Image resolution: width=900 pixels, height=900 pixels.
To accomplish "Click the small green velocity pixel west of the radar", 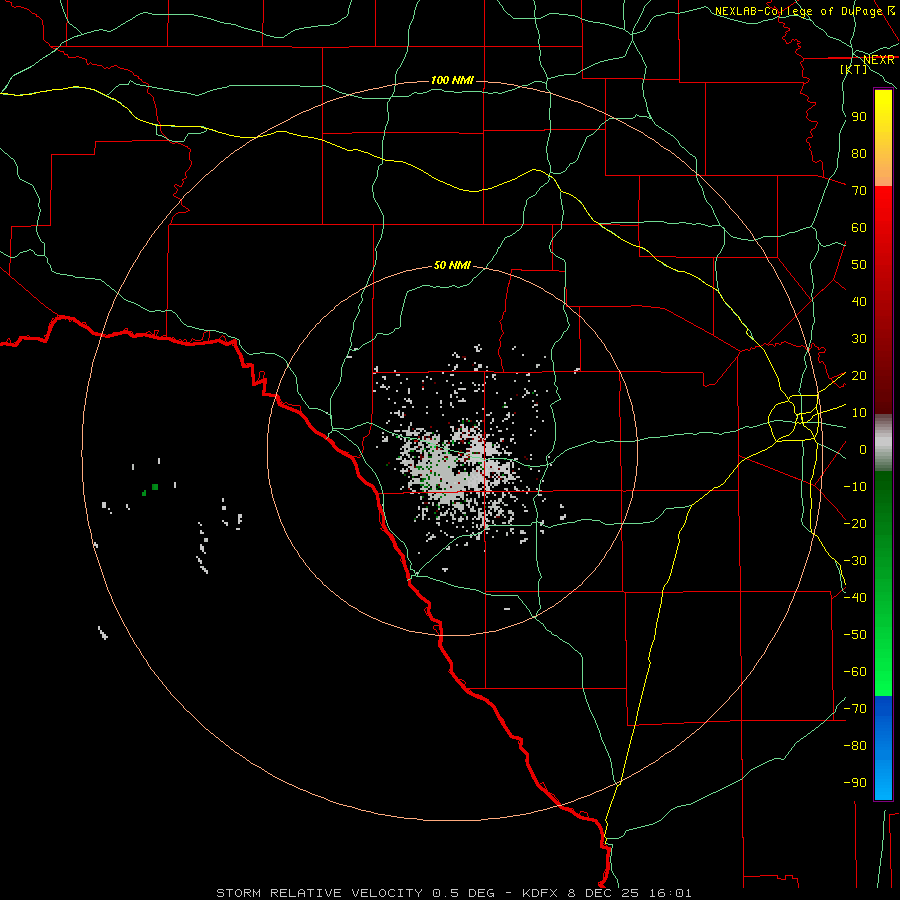I will [x=155, y=487].
